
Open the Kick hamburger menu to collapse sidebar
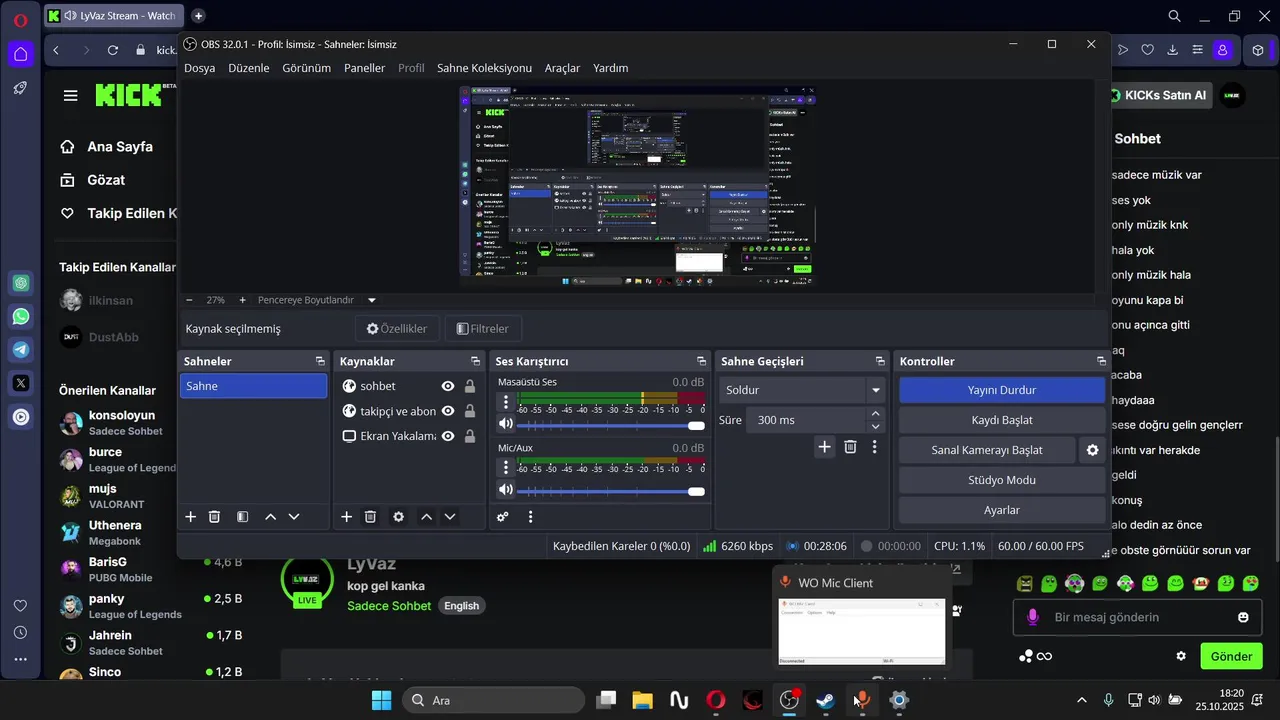[70, 95]
